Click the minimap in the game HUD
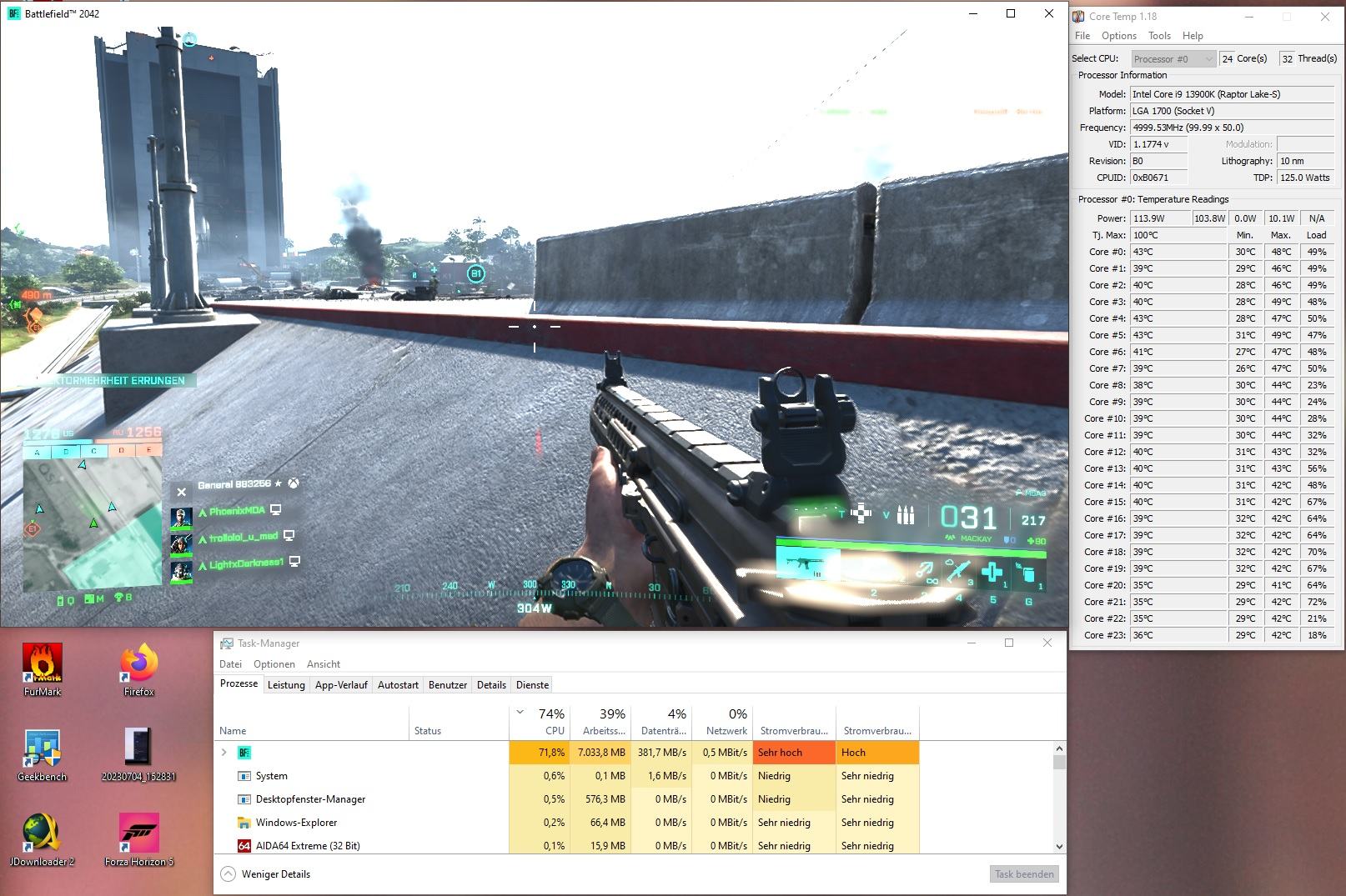This screenshot has height=896, width=1346. pyautogui.click(x=93, y=525)
